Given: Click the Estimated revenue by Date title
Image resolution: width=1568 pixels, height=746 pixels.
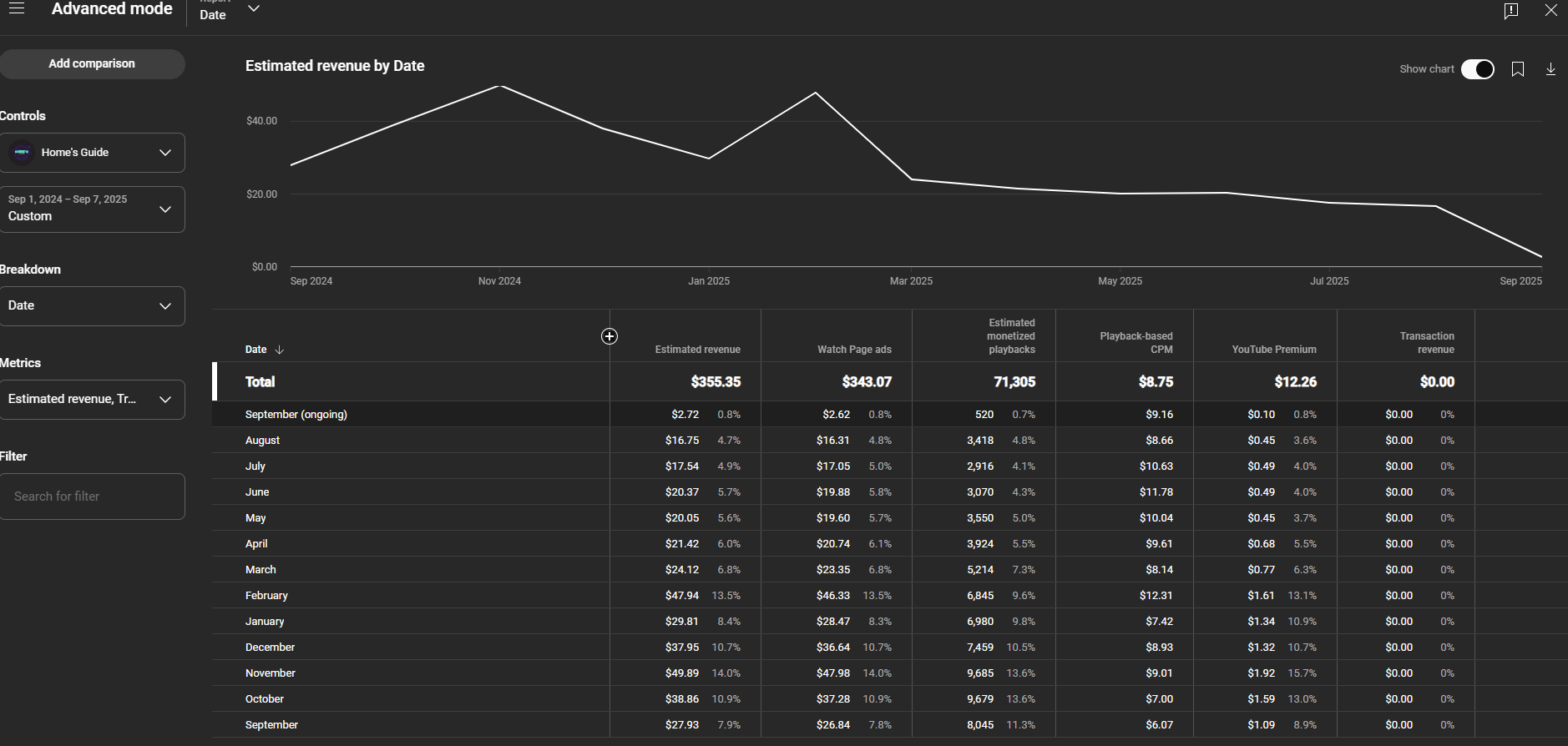Looking at the screenshot, I should (335, 66).
